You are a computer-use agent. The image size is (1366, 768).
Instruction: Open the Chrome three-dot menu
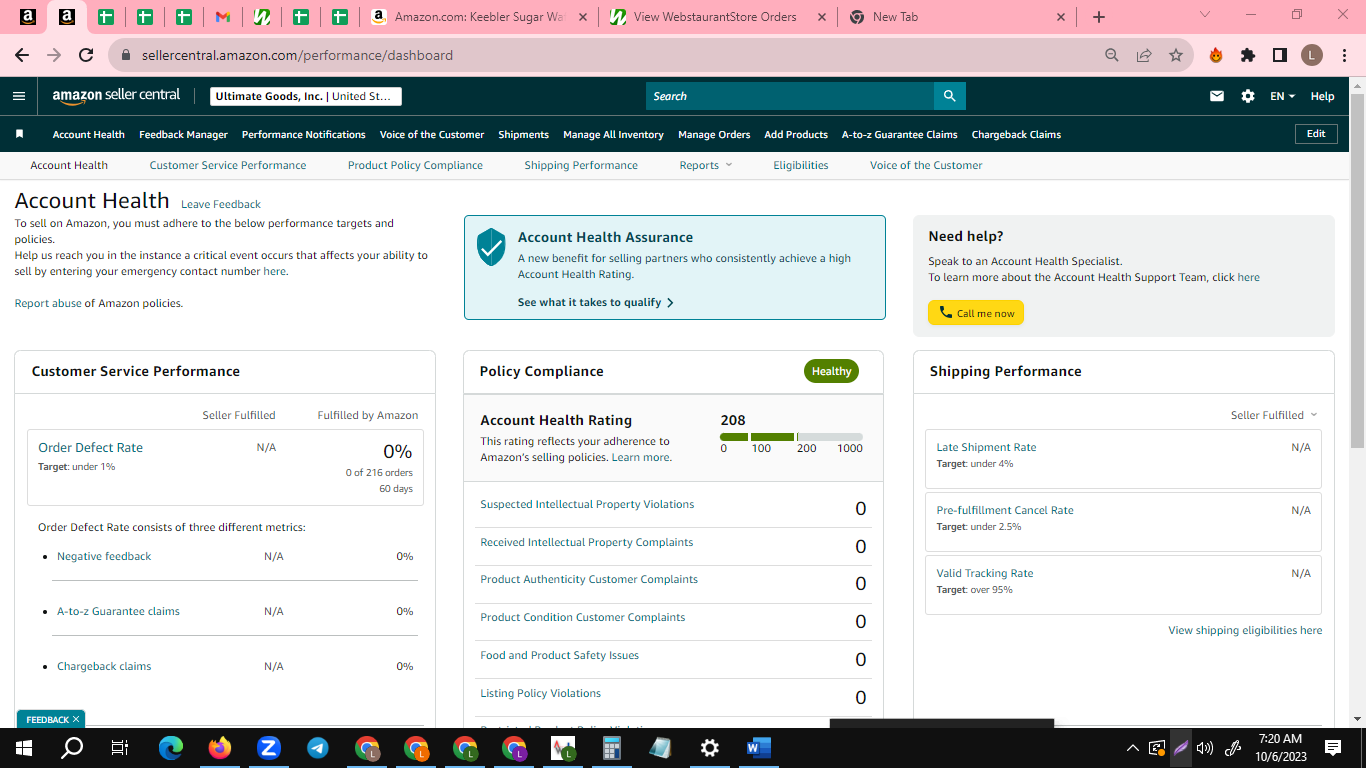[1343, 56]
